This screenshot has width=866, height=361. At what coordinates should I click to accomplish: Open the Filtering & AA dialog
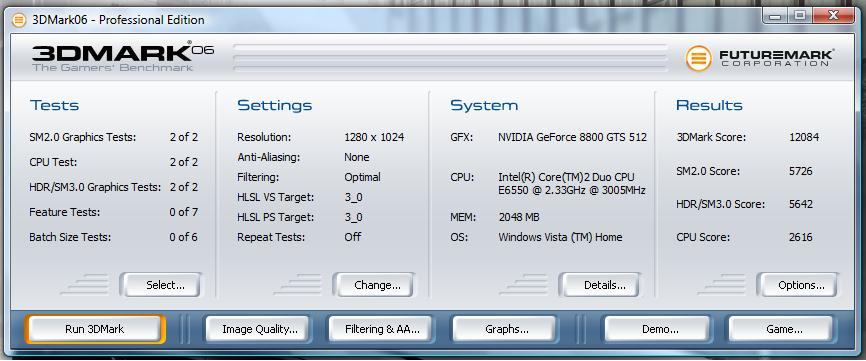382,330
